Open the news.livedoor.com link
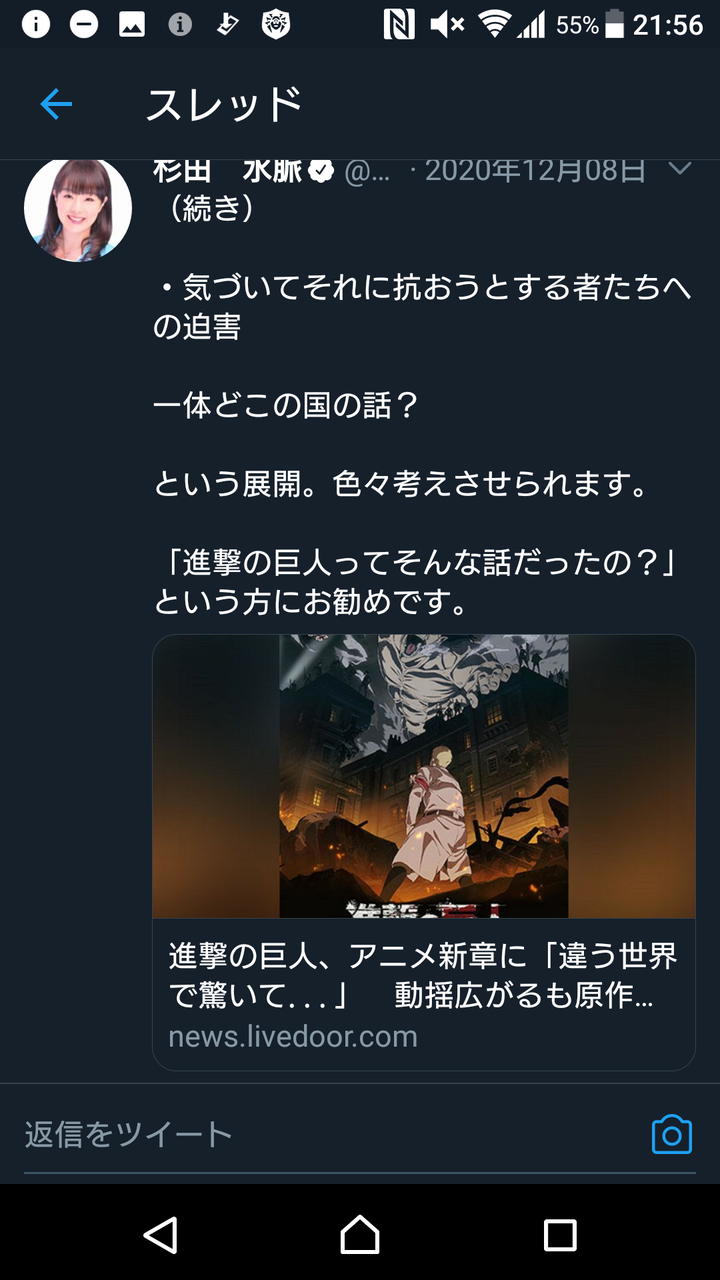 (x=293, y=1036)
